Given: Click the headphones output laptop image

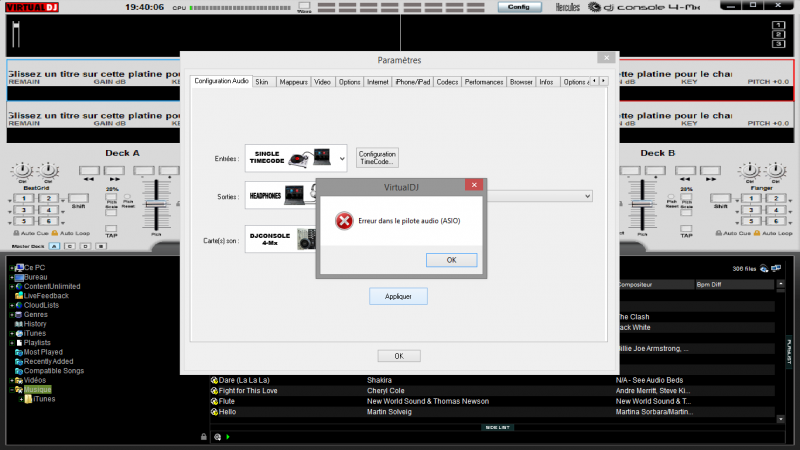Looking at the screenshot, I should click(294, 195).
